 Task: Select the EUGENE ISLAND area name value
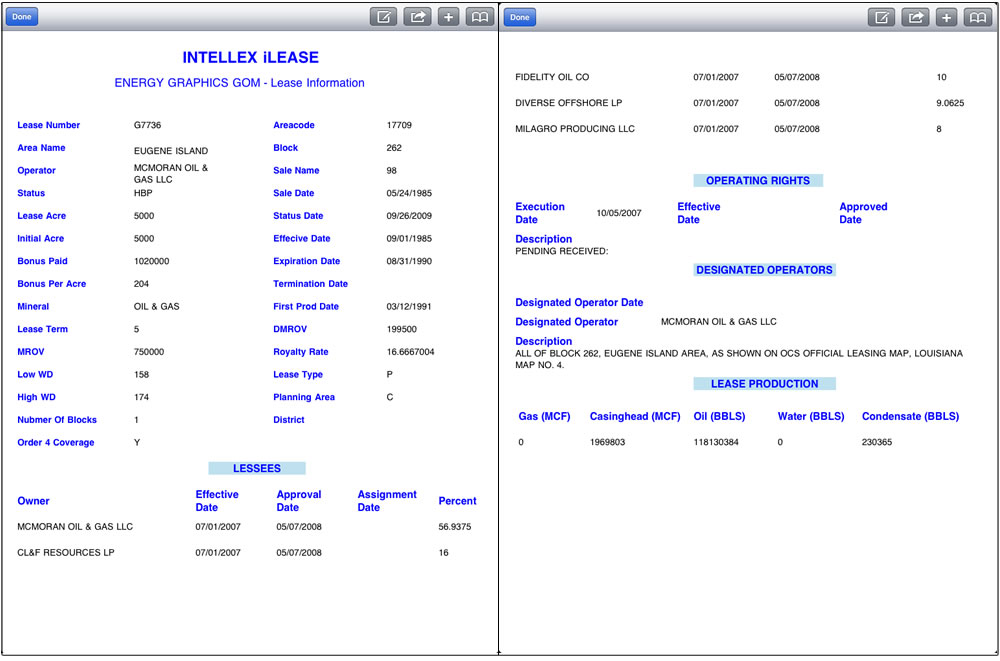pyautogui.click(x=171, y=151)
